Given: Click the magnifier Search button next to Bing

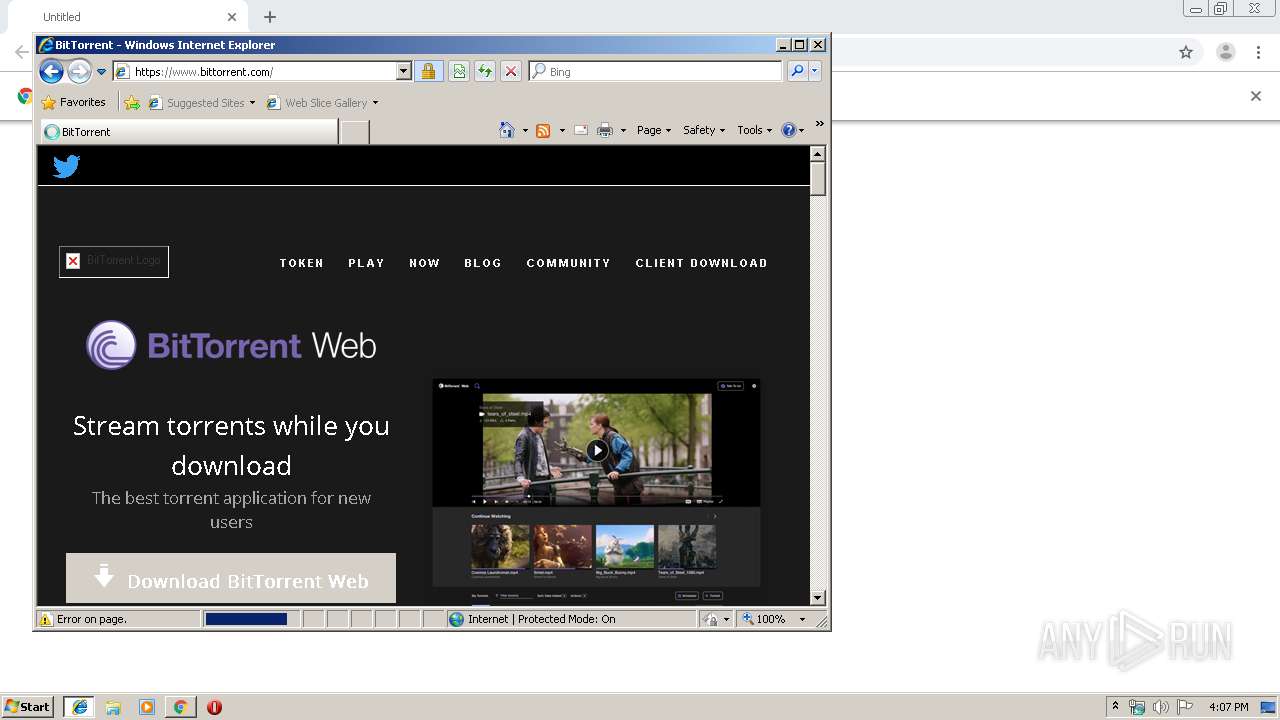Looking at the screenshot, I should coord(797,71).
